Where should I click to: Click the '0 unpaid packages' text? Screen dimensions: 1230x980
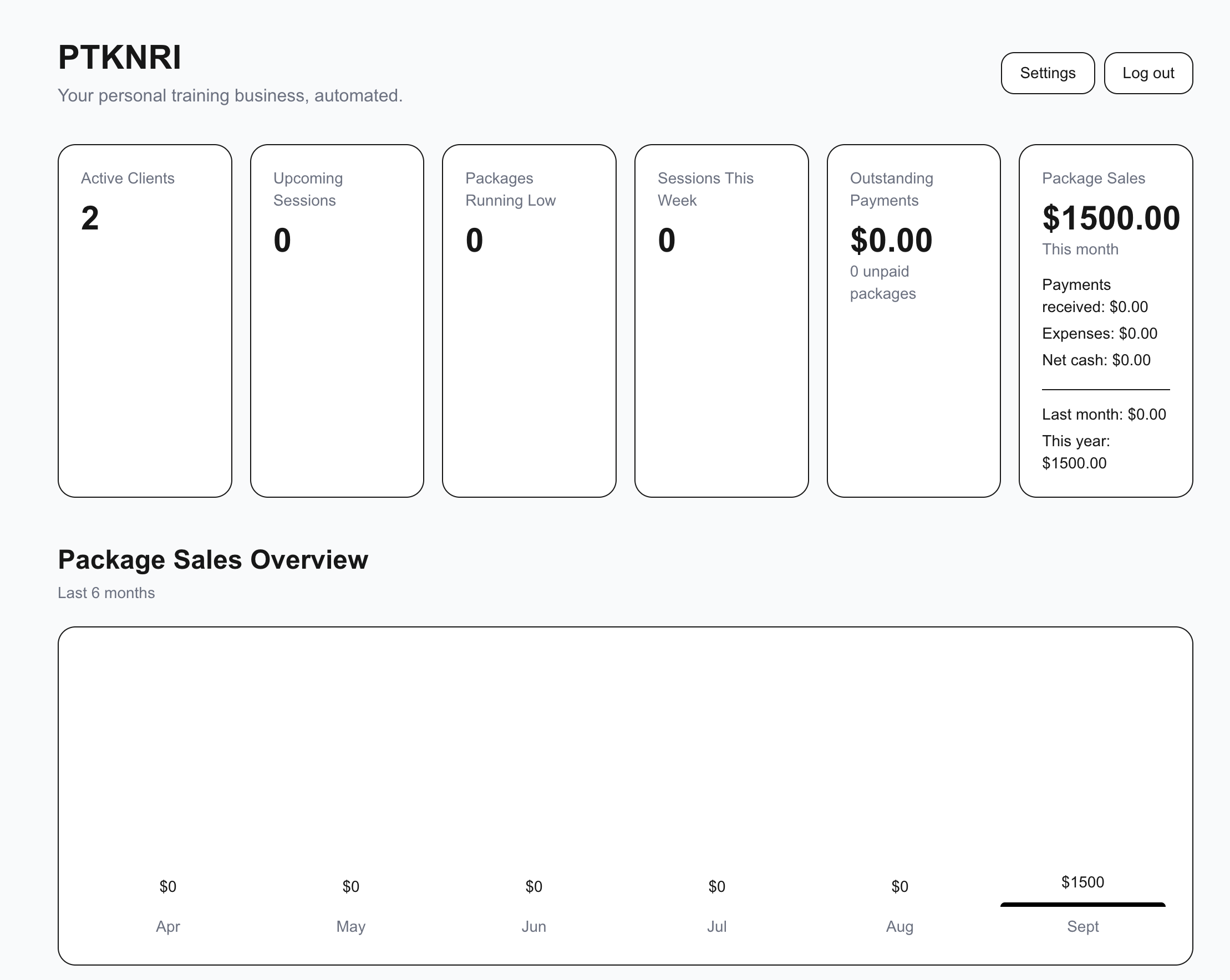(883, 282)
